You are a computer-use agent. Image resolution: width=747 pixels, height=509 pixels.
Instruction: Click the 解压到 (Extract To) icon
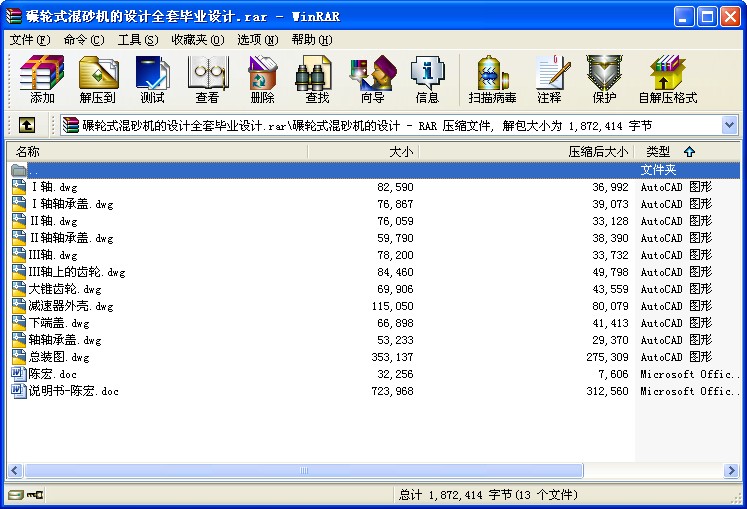[97, 80]
